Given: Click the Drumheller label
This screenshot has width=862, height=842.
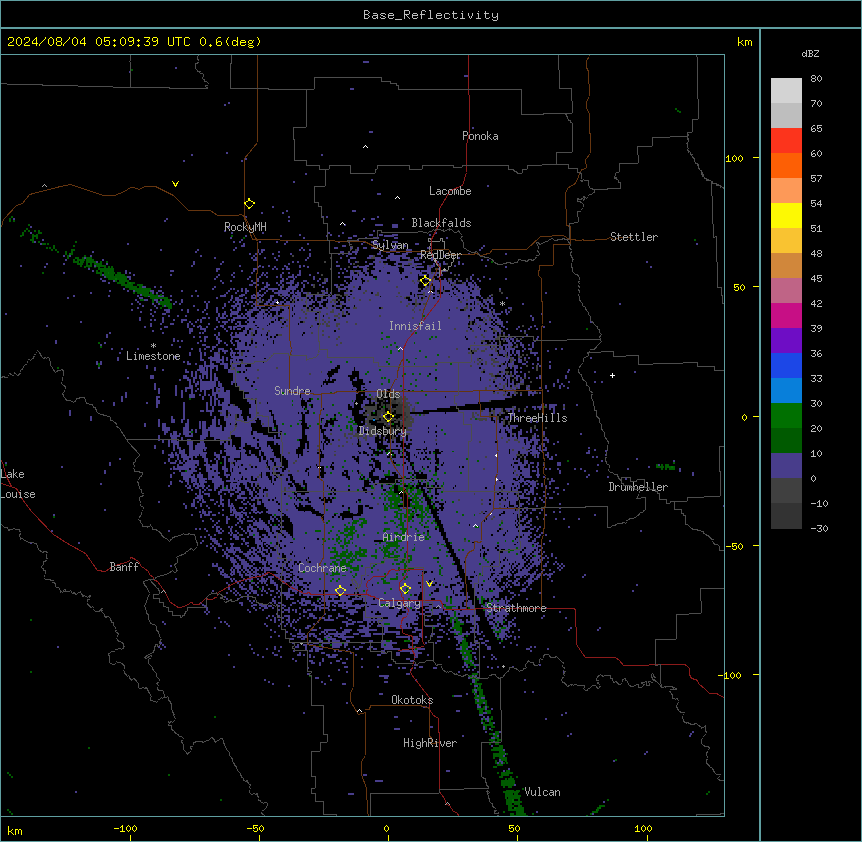Looking at the screenshot, I should (638, 487).
